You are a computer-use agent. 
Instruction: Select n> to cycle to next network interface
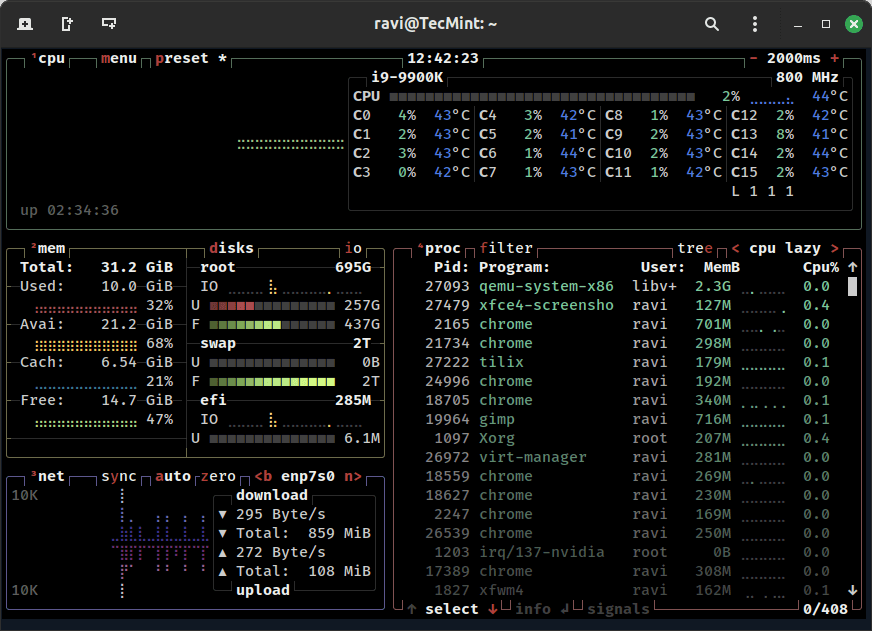pos(352,477)
